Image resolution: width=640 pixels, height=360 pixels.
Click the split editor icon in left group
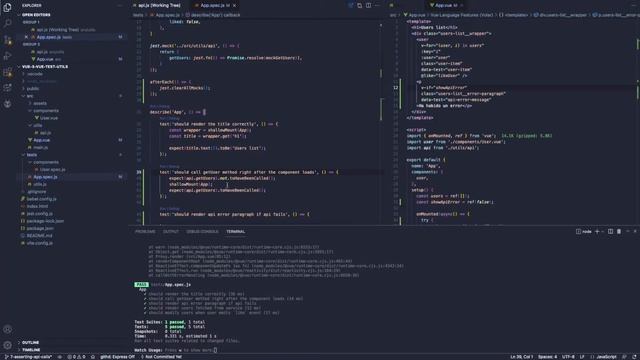click(368, 5)
